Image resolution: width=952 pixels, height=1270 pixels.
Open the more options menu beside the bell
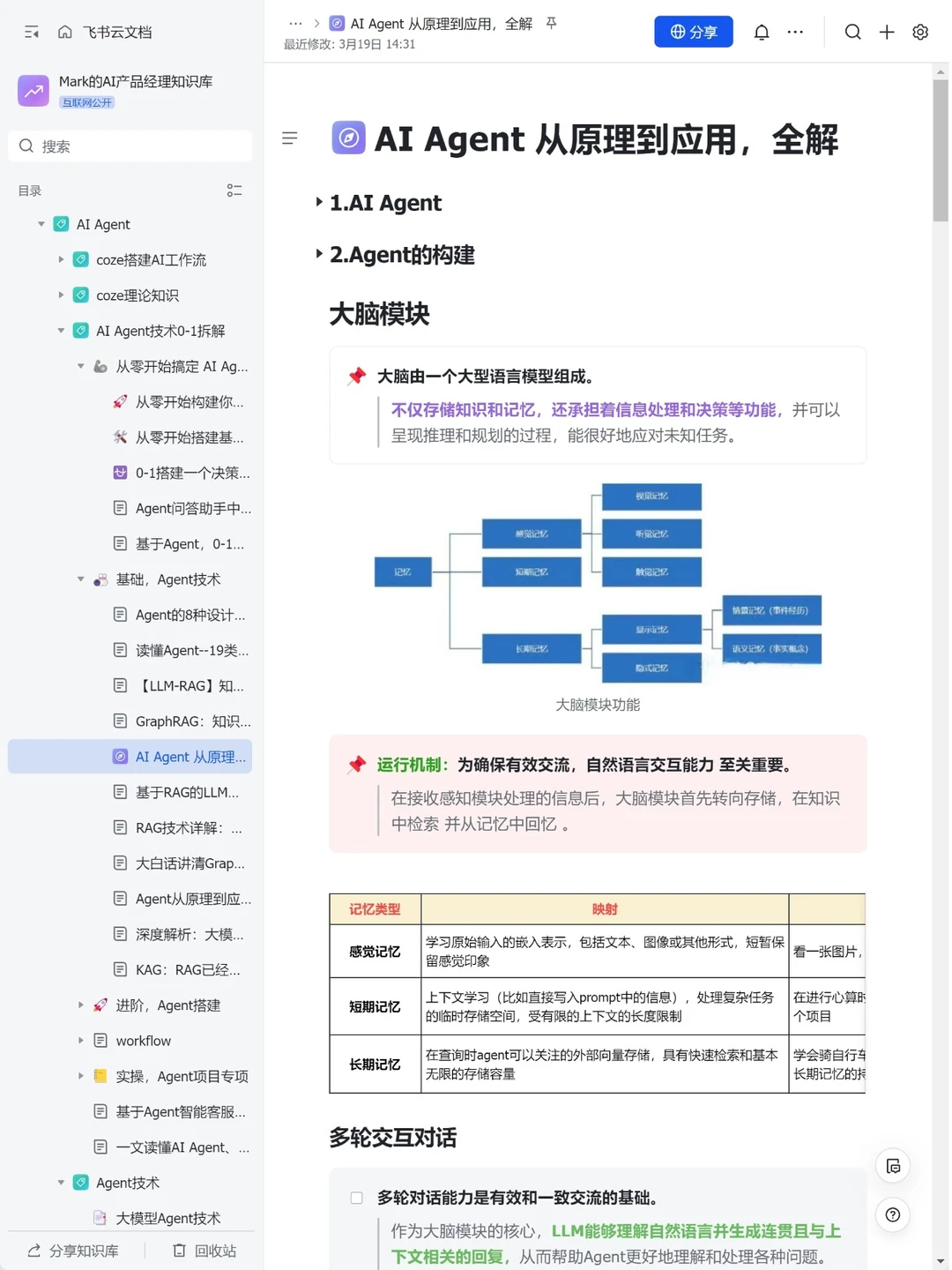(x=795, y=32)
